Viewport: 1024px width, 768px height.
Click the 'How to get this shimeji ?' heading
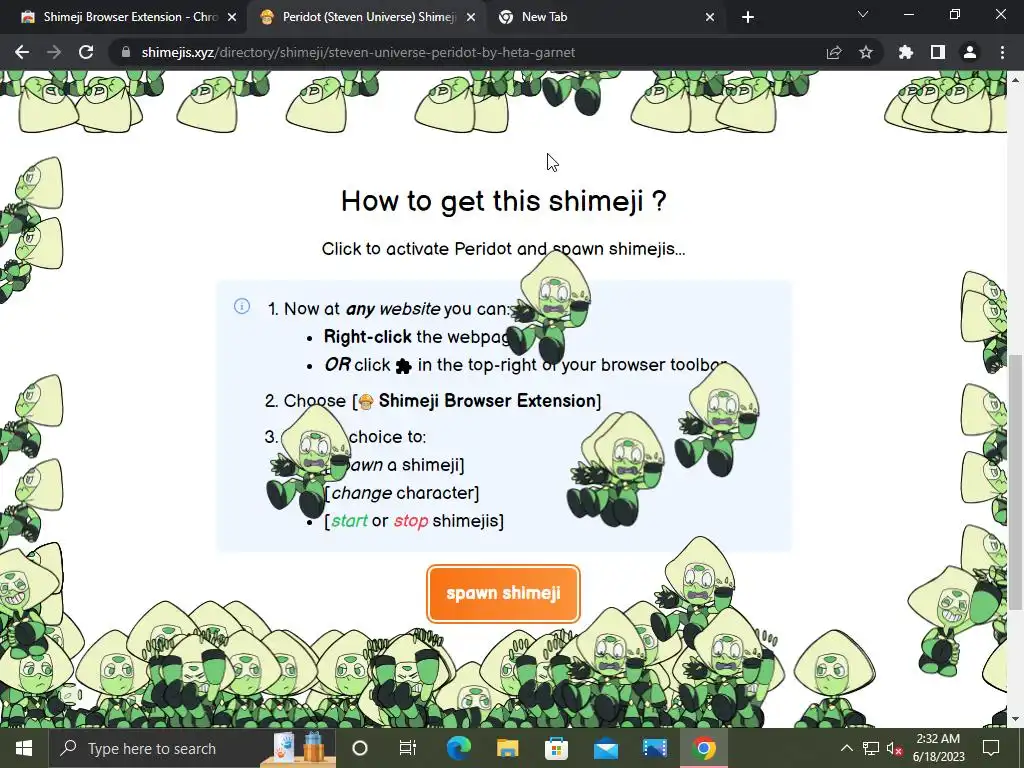point(504,200)
